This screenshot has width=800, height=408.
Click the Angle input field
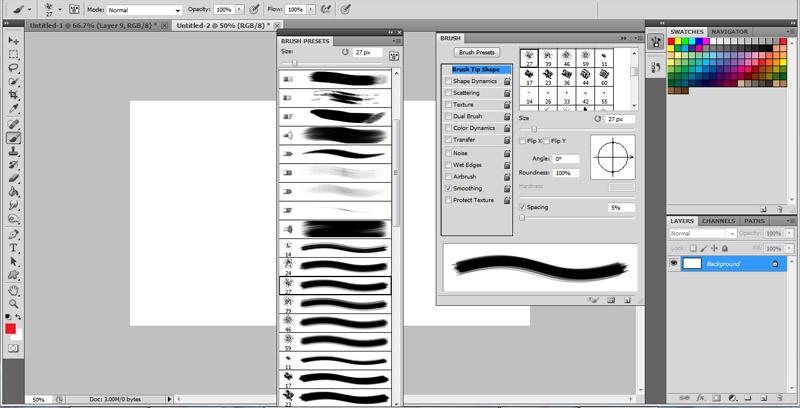tap(565, 159)
